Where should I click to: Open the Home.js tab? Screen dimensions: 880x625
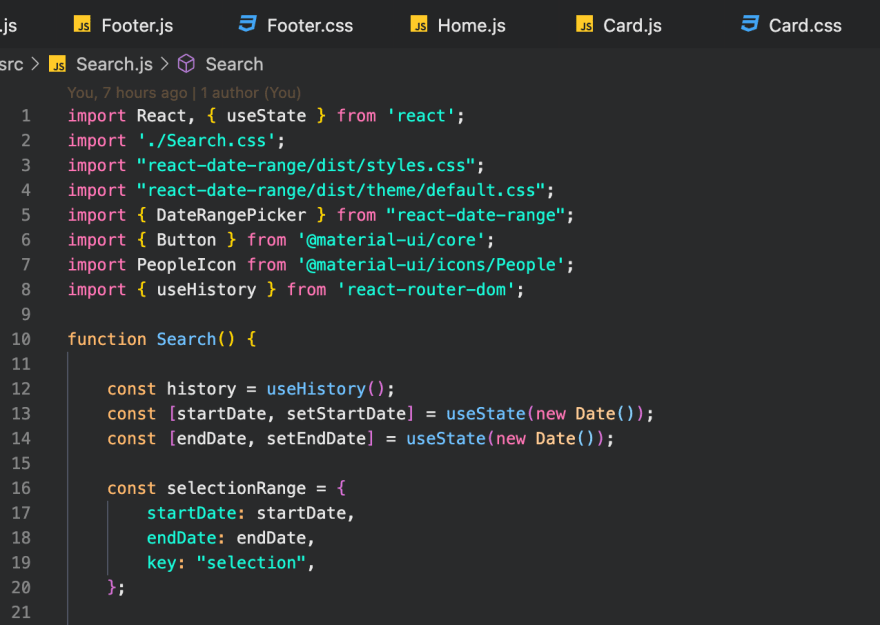[458, 25]
